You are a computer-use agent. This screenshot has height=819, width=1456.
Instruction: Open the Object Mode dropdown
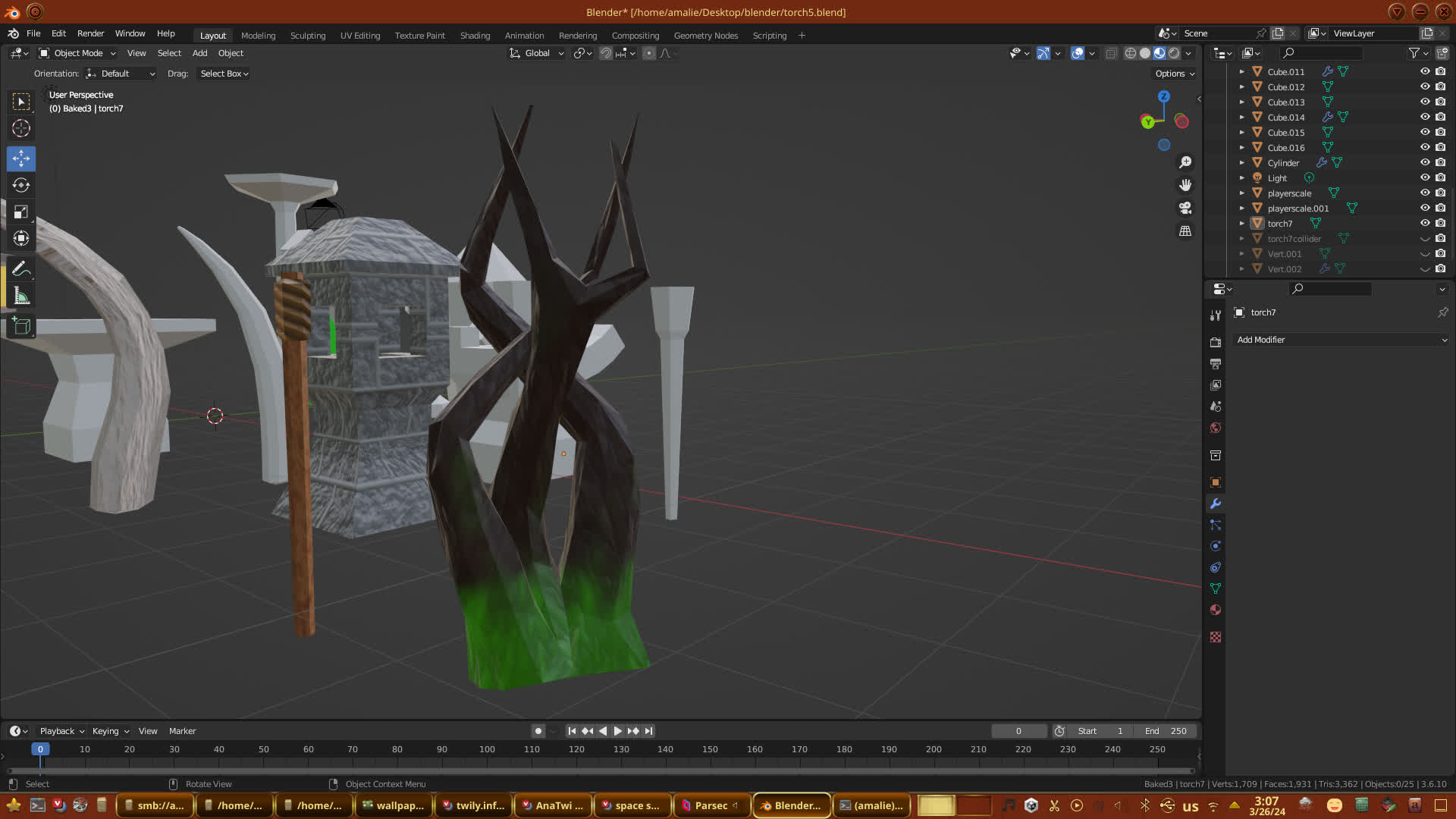(x=77, y=53)
